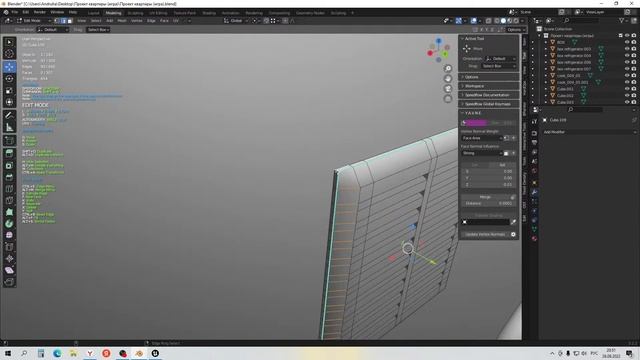Select the Edge Slide tool
The width and height of the screenshot is (640, 360).
point(9,247)
